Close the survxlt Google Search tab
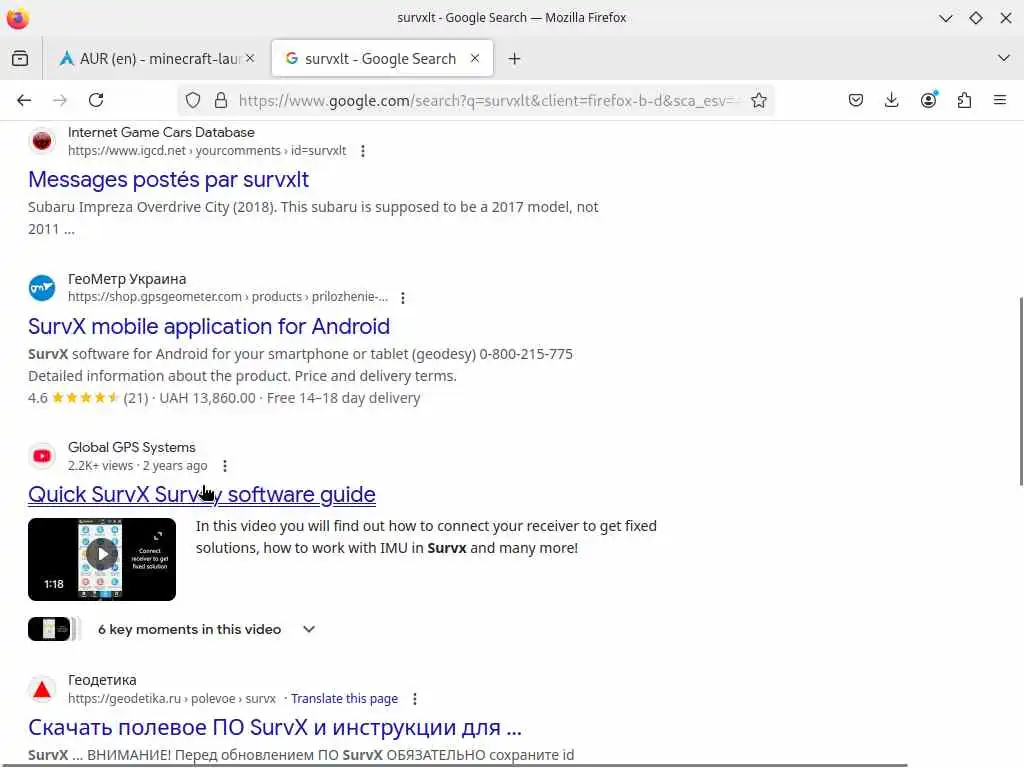Image resolution: width=1024 pixels, height=768 pixels. coord(475,58)
